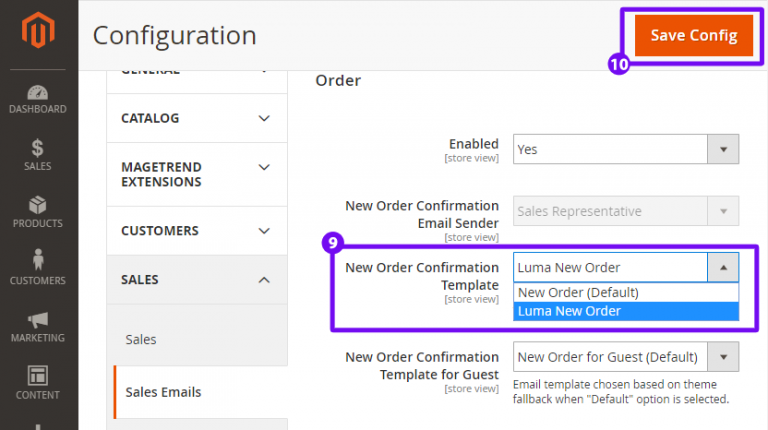Open the Products box icon menu

38,211
